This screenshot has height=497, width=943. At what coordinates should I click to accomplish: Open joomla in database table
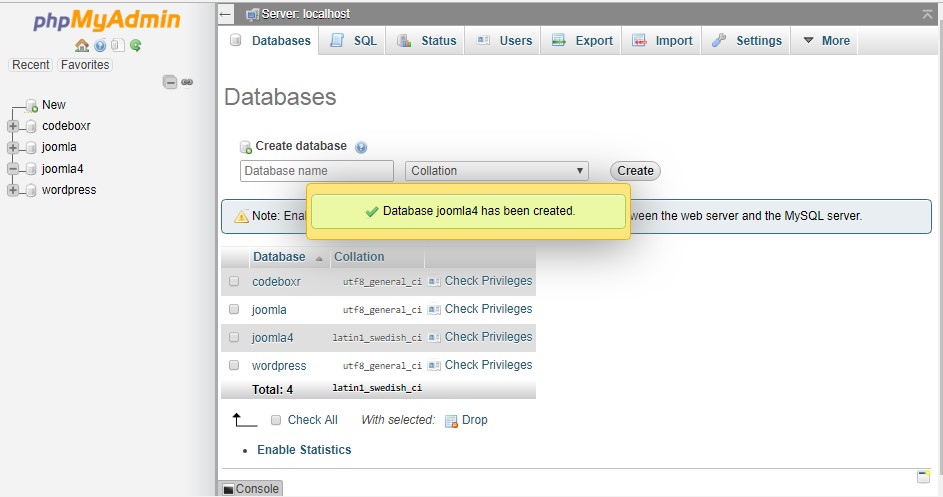269,310
